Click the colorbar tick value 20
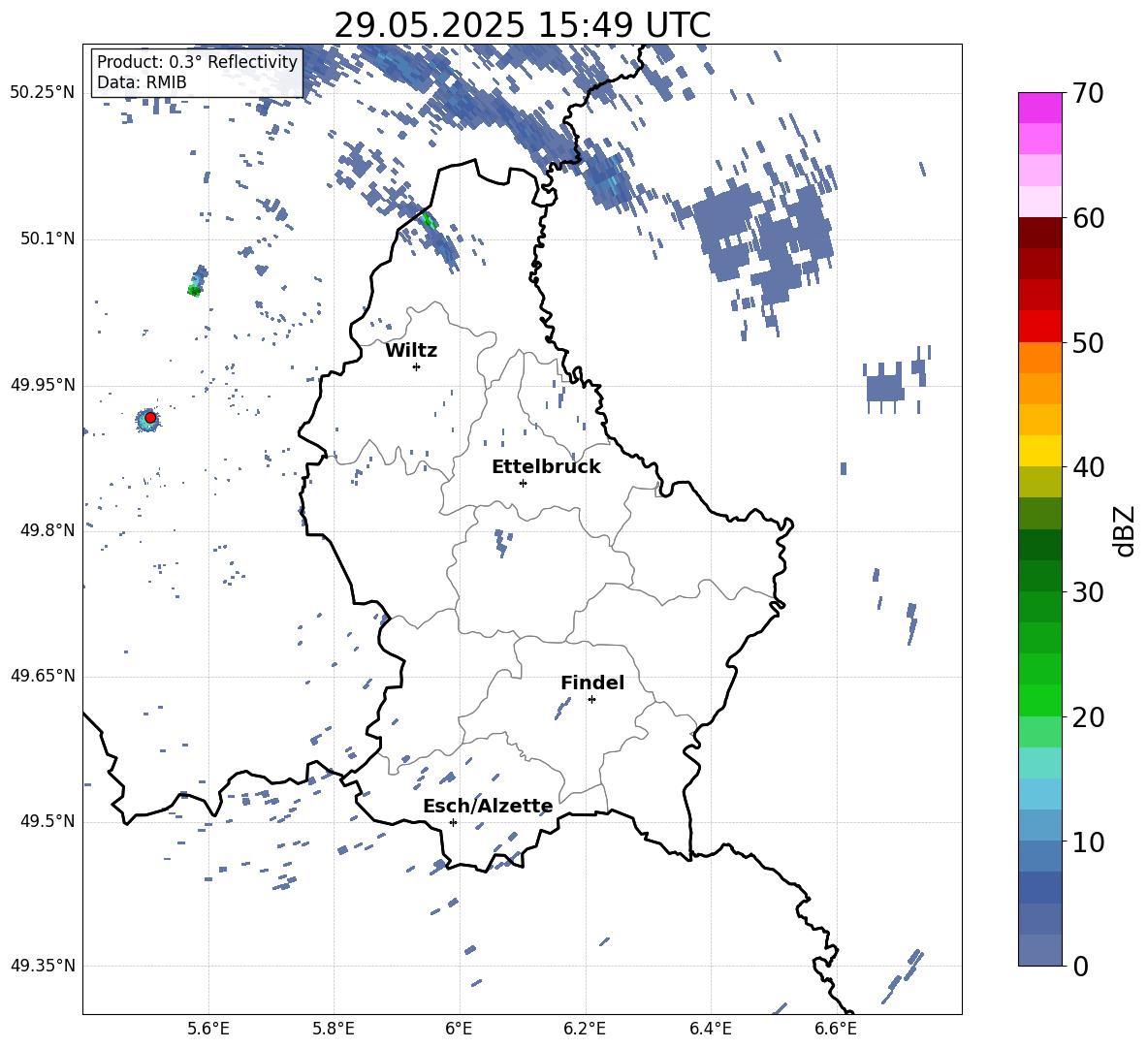The height and width of the screenshot is (1048, 1148). coord(1088,716)
